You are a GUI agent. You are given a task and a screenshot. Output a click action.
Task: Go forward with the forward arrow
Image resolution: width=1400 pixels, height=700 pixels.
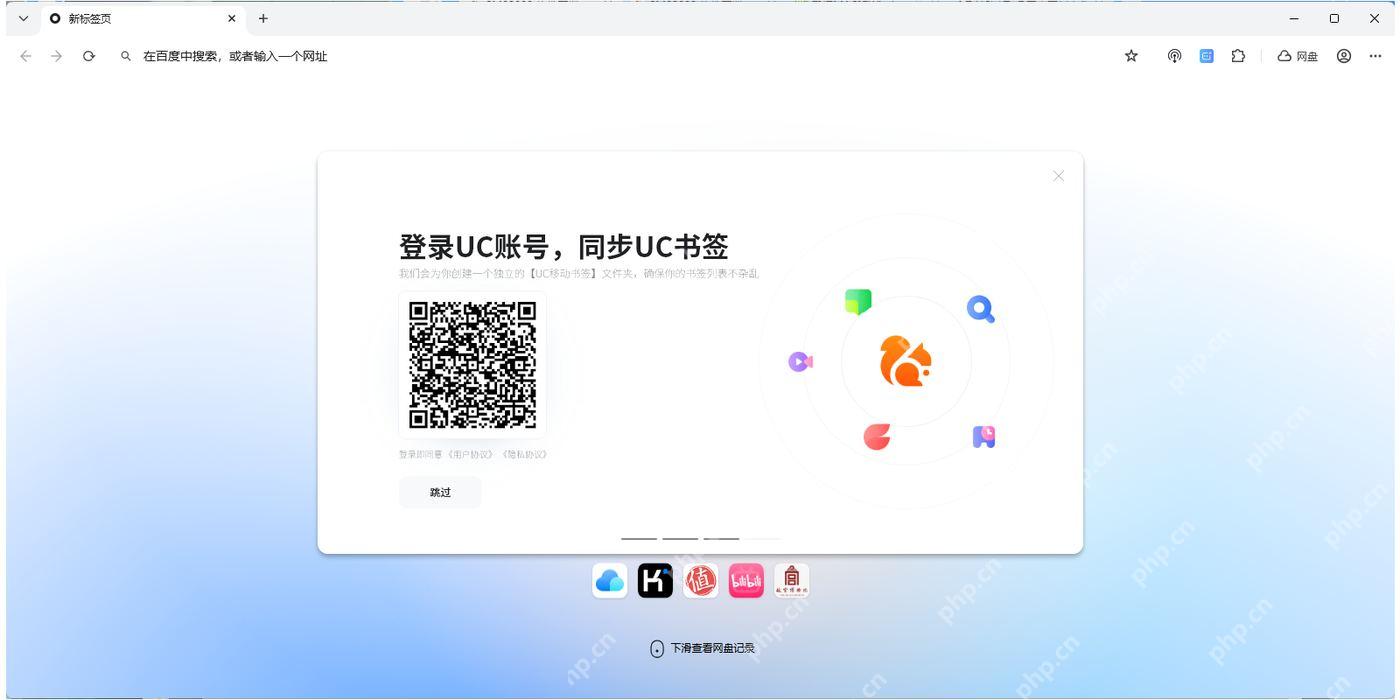coord(56,56)
